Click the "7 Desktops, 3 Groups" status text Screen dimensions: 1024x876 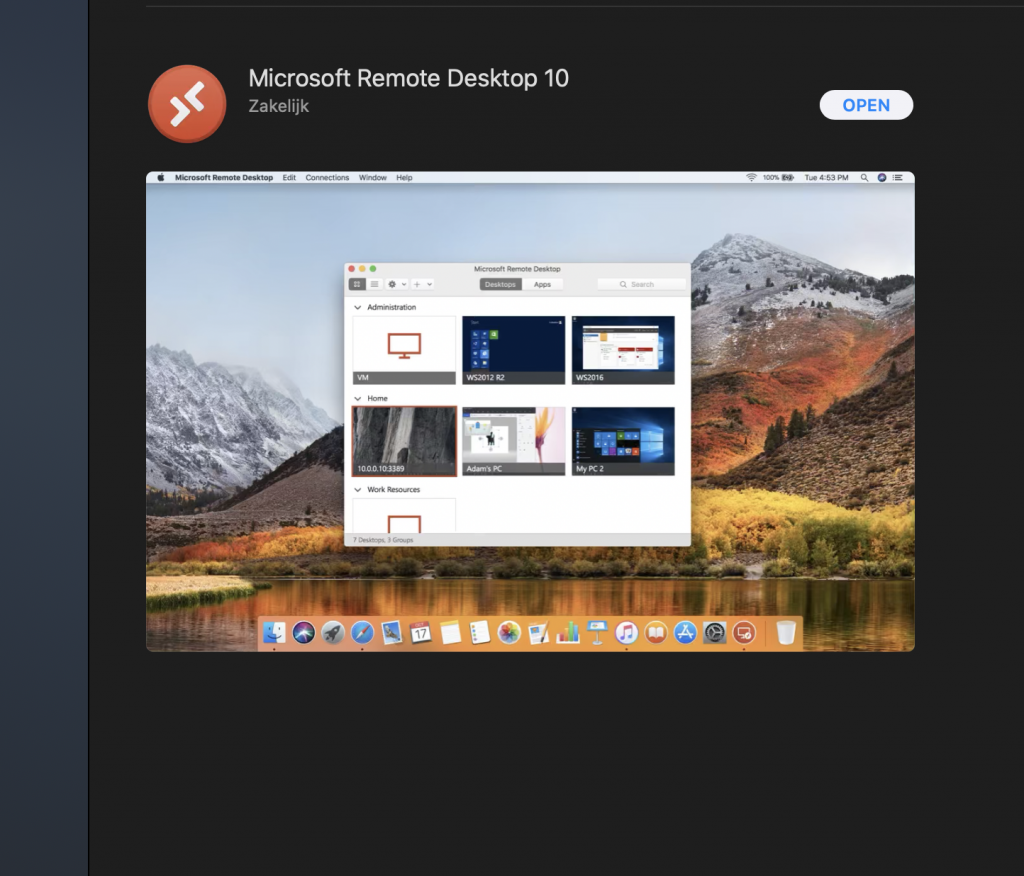(383, 540)
